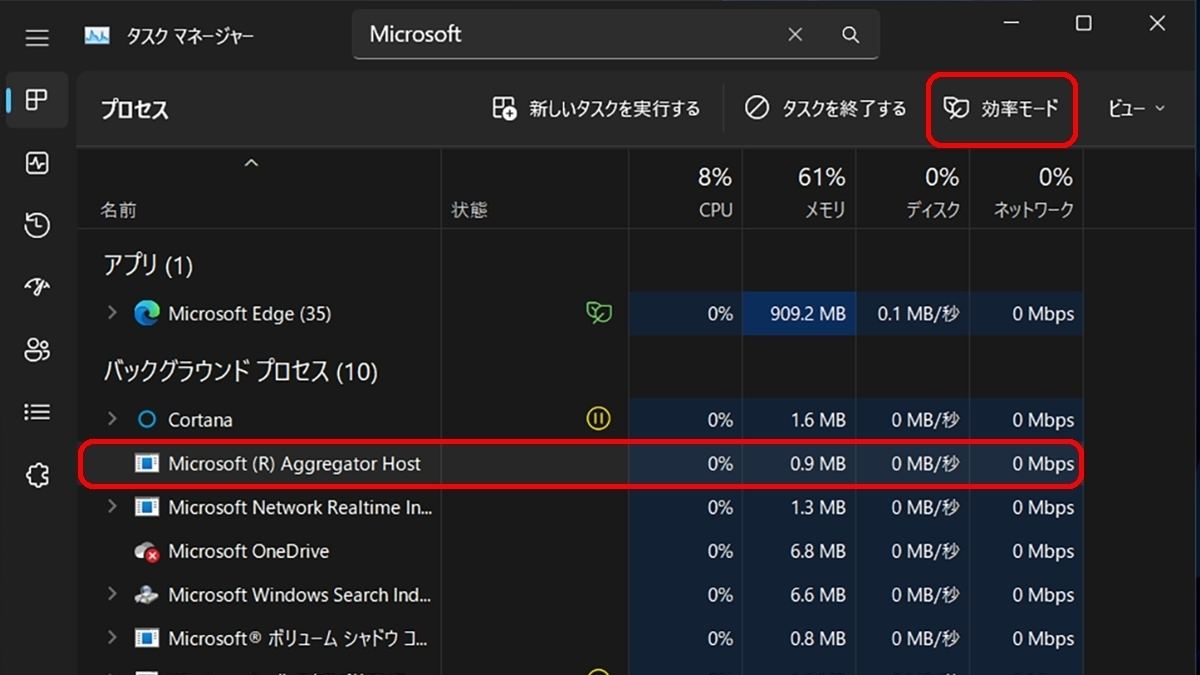1200x675 pixels.
Task: Click the Windows Search Indexer icon
Action: click(x=147, y=595)
